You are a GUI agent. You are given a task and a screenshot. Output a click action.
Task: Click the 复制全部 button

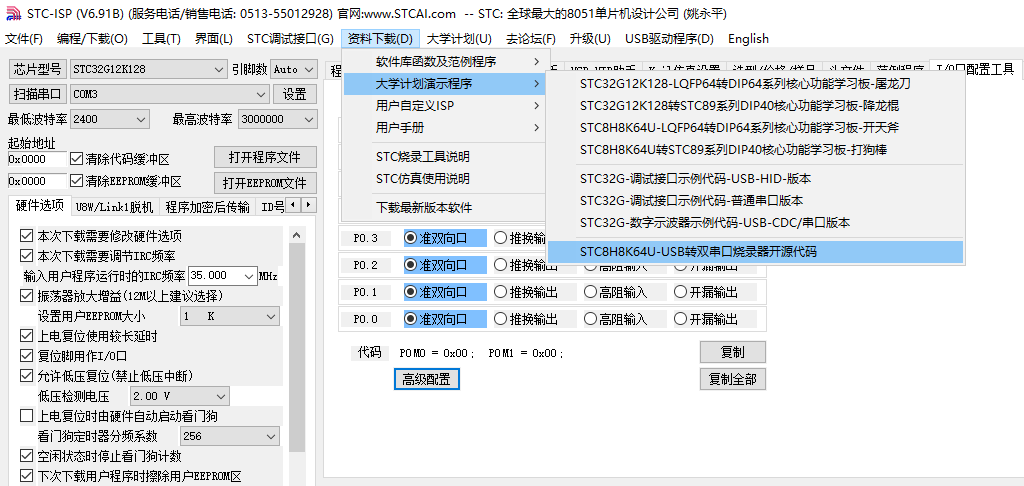pyautogui.click(x=733, y=379)
